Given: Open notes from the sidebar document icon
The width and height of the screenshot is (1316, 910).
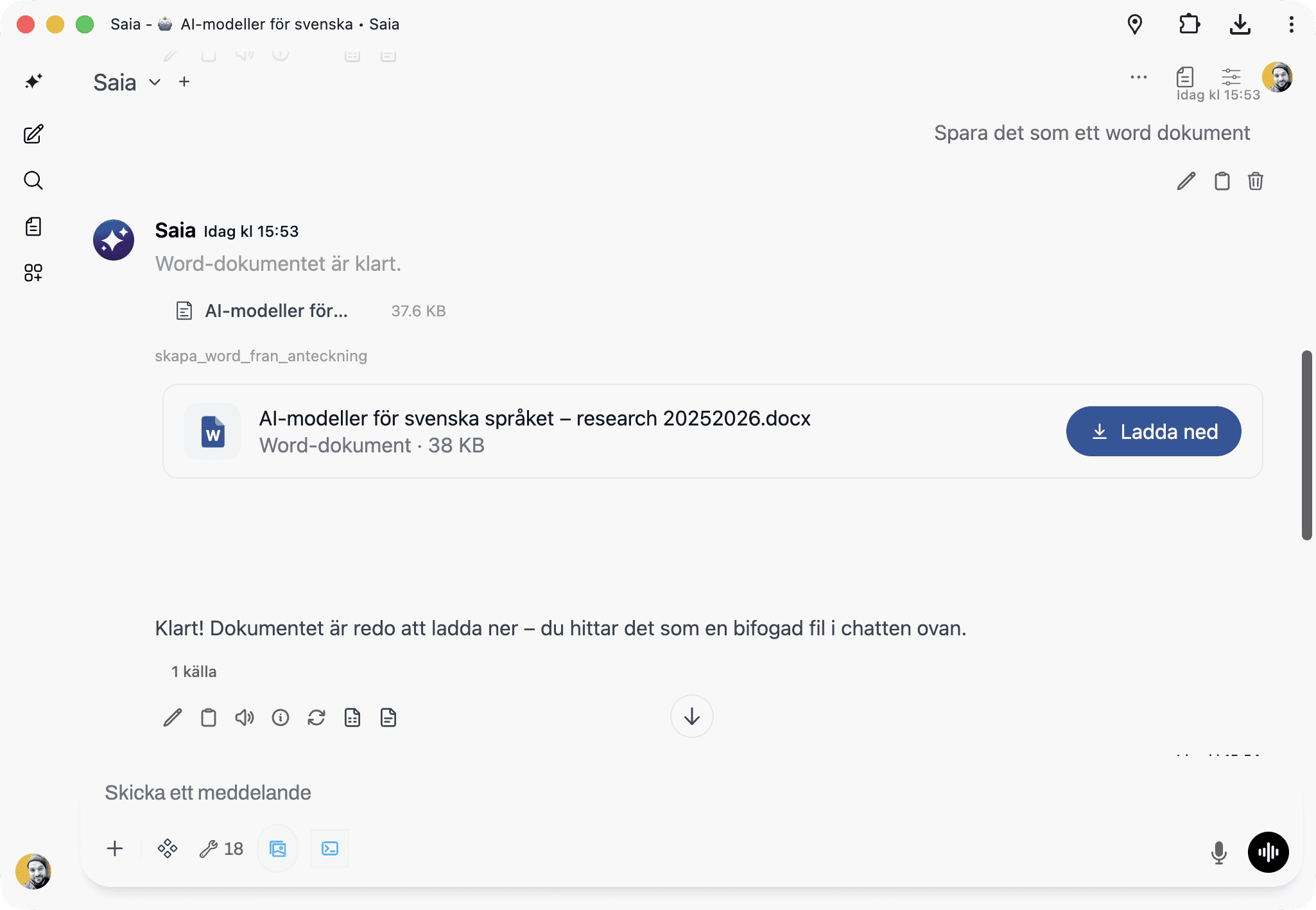Looking at the screenshot, I should [33, 227].
